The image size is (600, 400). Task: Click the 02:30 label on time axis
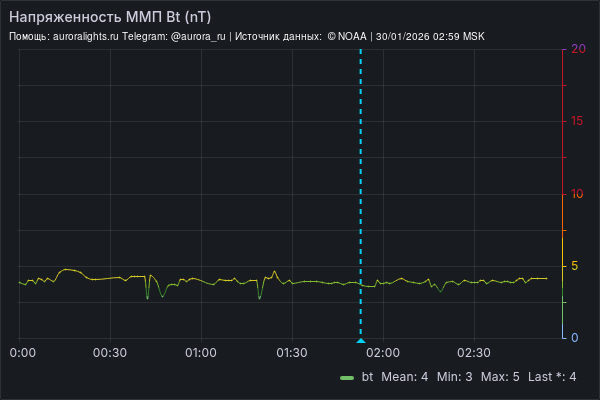click(x=473, y=353)
